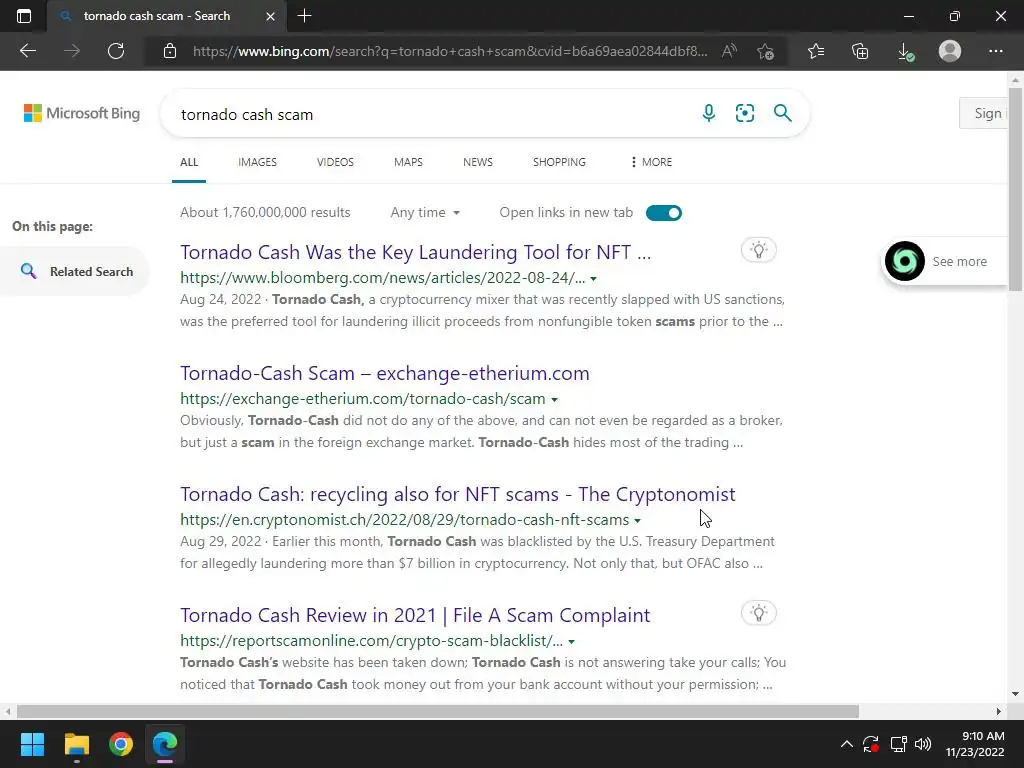
Task: Open the Downloads icon
Action: (905, 51)
